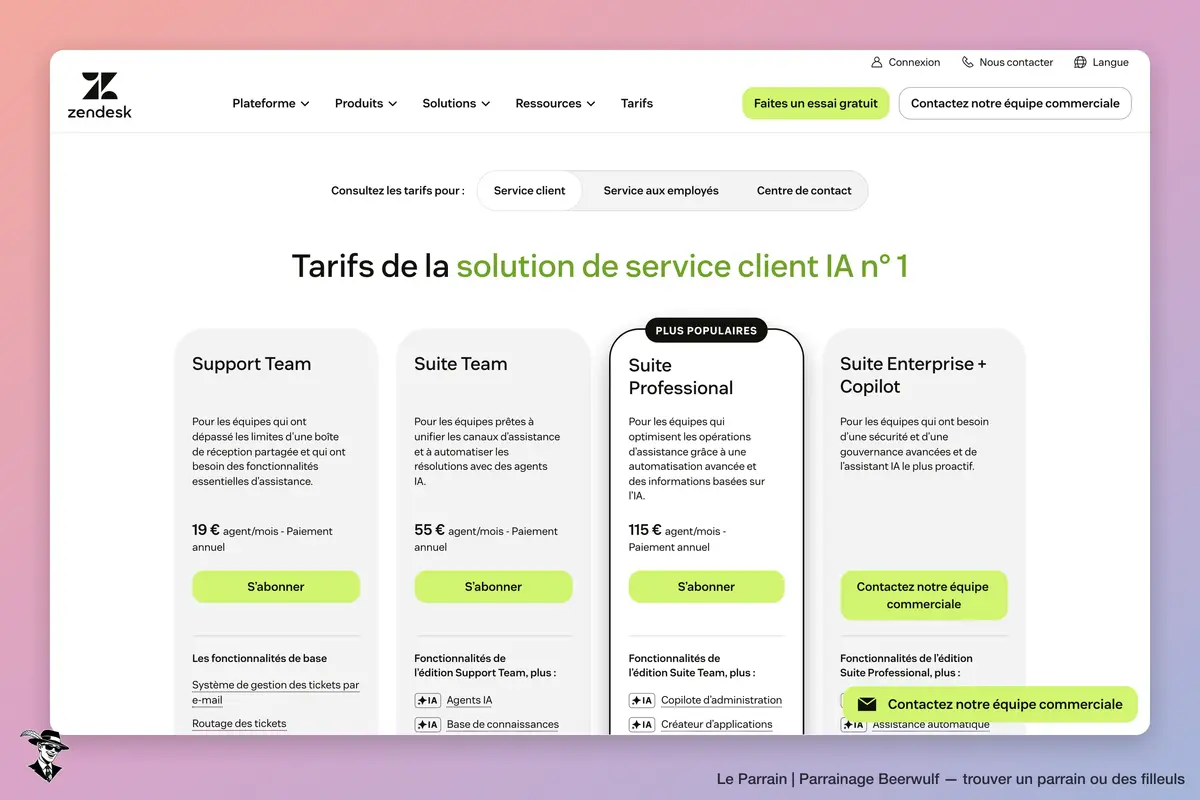Open Système de gestion des tickets par e-mail
1200x800 pixels.
click(x=275, y=692)
